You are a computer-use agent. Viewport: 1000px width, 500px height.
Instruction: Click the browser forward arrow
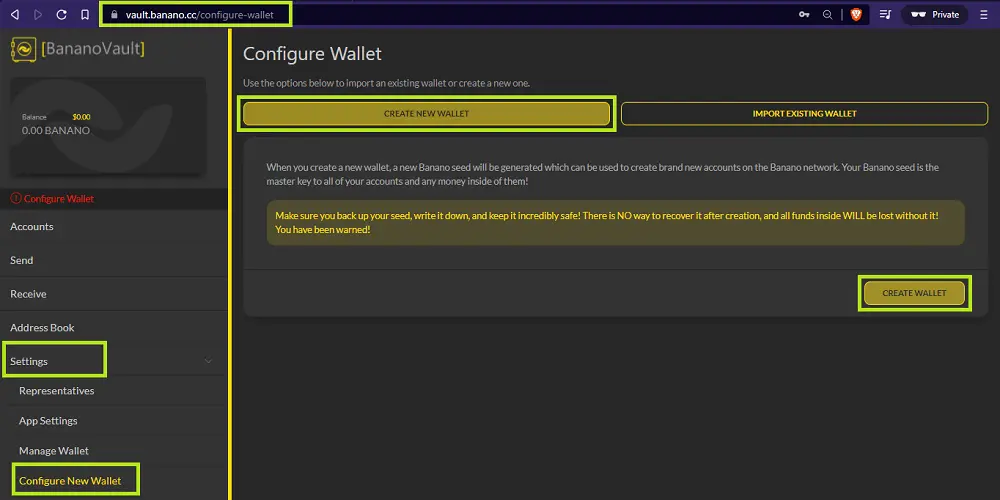tap(38, 15)
